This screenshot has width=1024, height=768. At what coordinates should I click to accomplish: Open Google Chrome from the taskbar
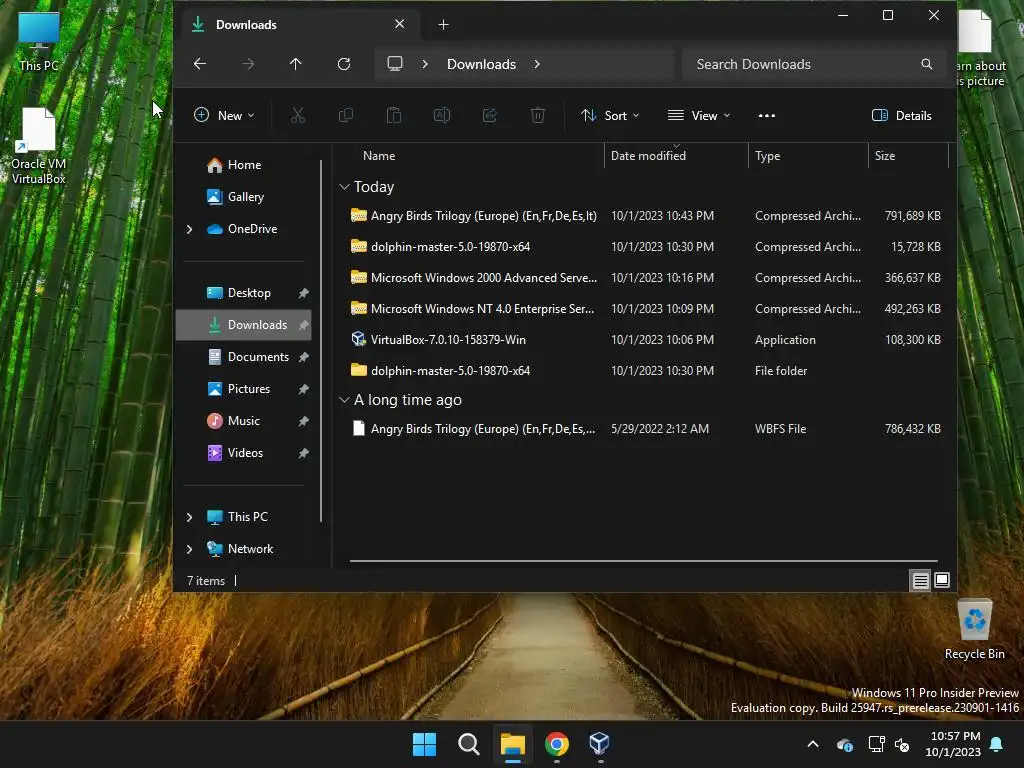pos(557,744)
